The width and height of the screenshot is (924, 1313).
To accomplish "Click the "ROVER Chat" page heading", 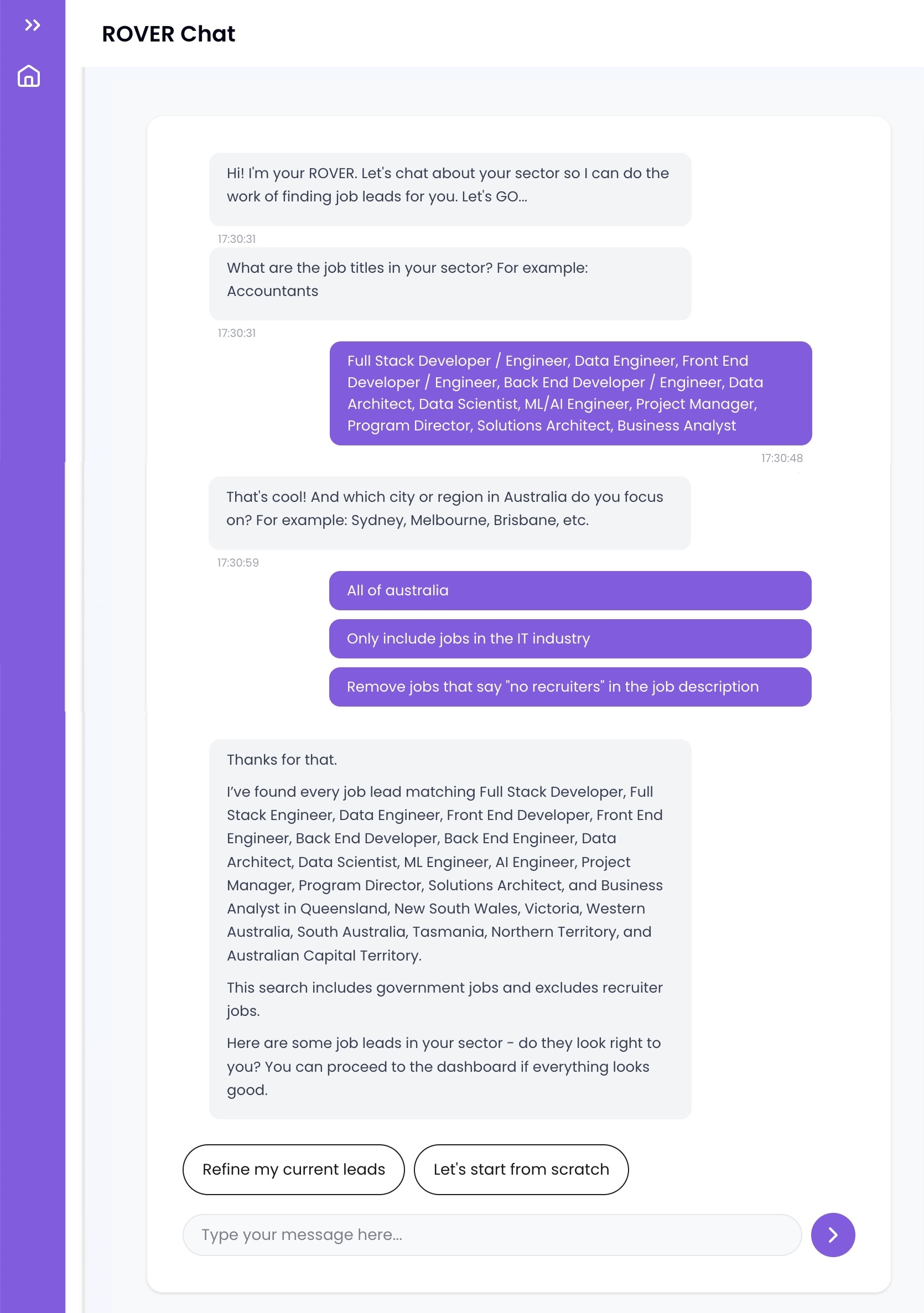I will (168, 34).
